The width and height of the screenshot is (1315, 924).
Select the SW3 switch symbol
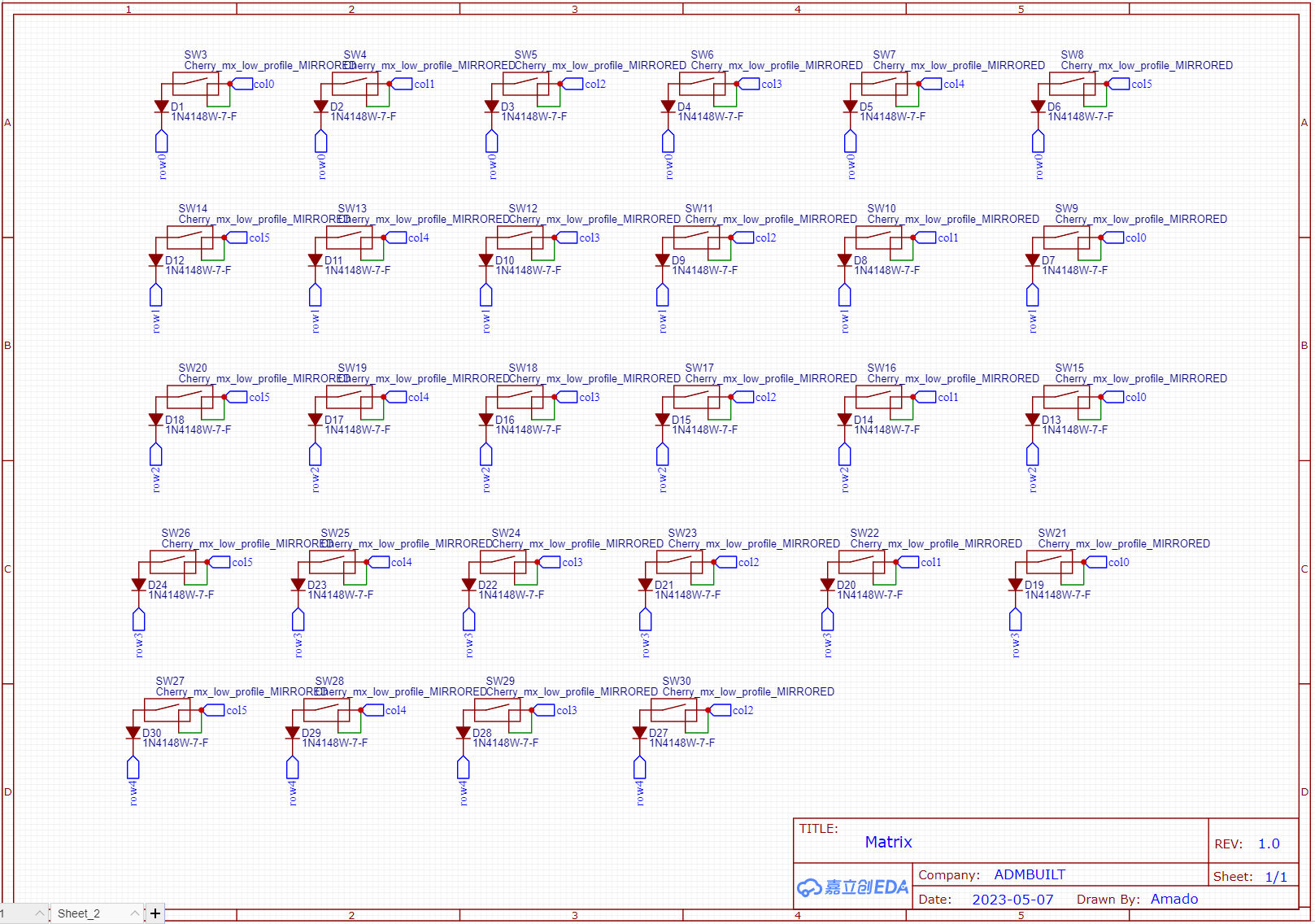coord(195,83)
